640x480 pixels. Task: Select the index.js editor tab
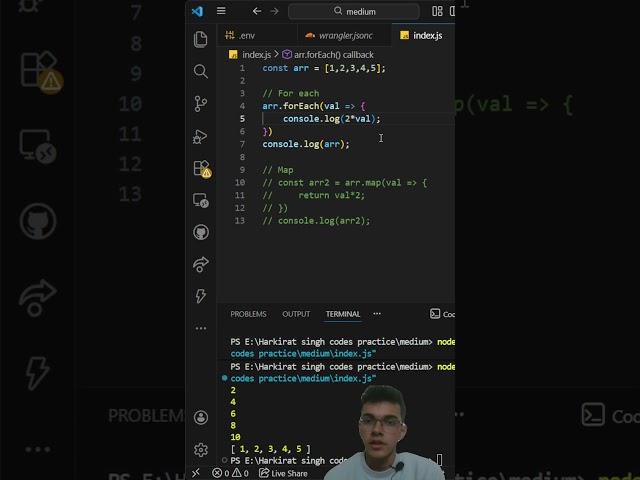point(423,36)
